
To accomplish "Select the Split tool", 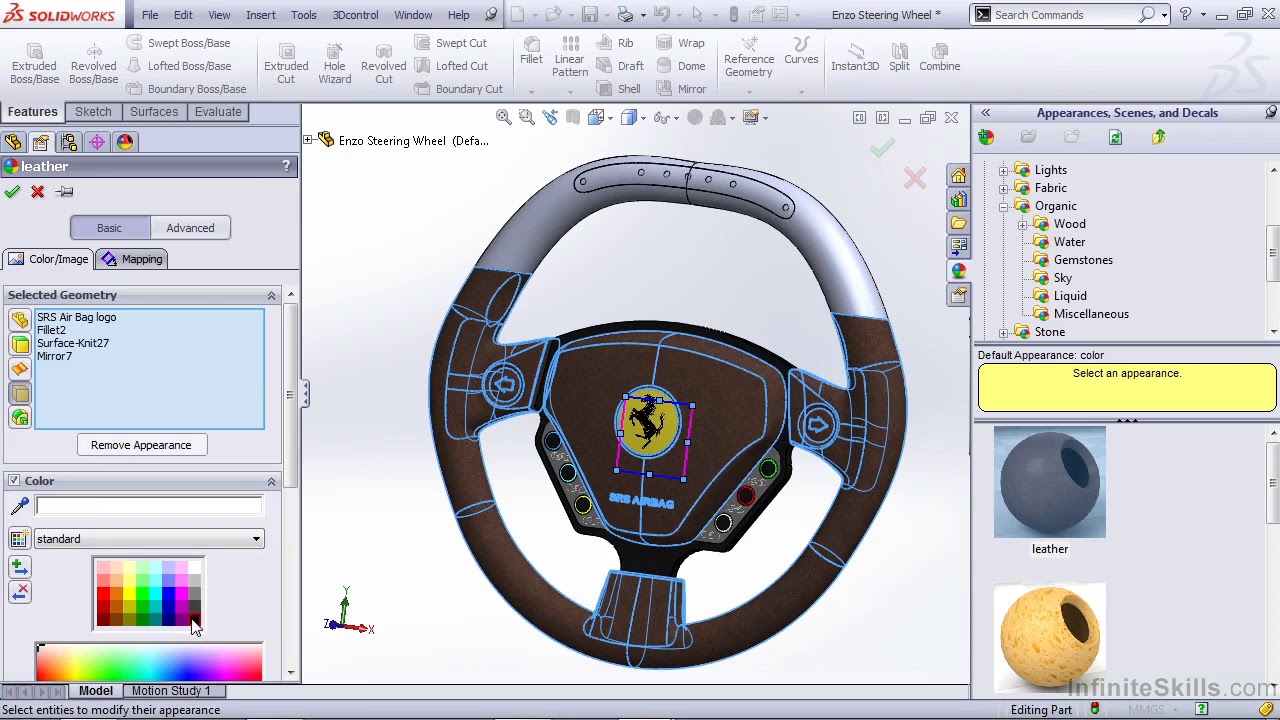I will 899,57.
